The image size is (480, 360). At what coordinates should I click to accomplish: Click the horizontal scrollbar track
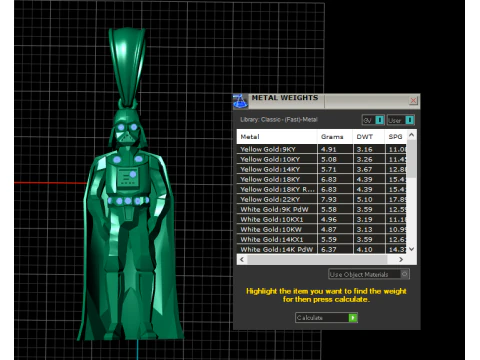(317, 259)
